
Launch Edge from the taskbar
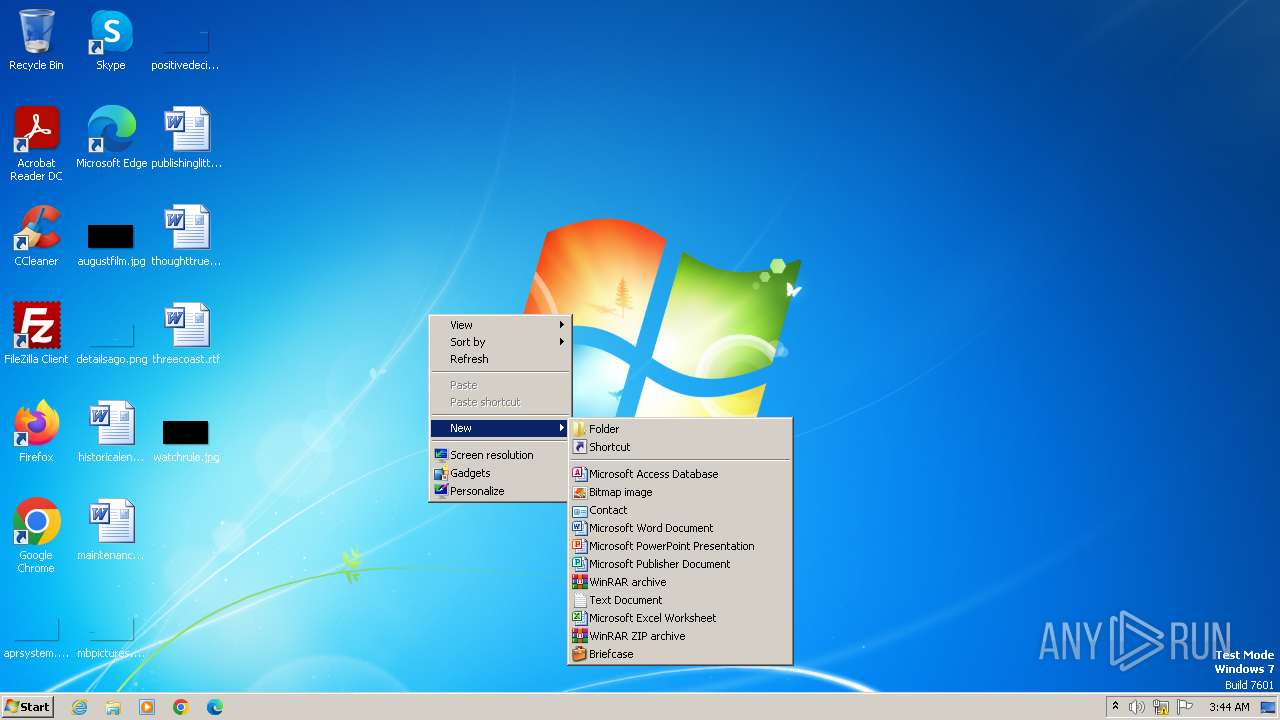tap(215, 707)
